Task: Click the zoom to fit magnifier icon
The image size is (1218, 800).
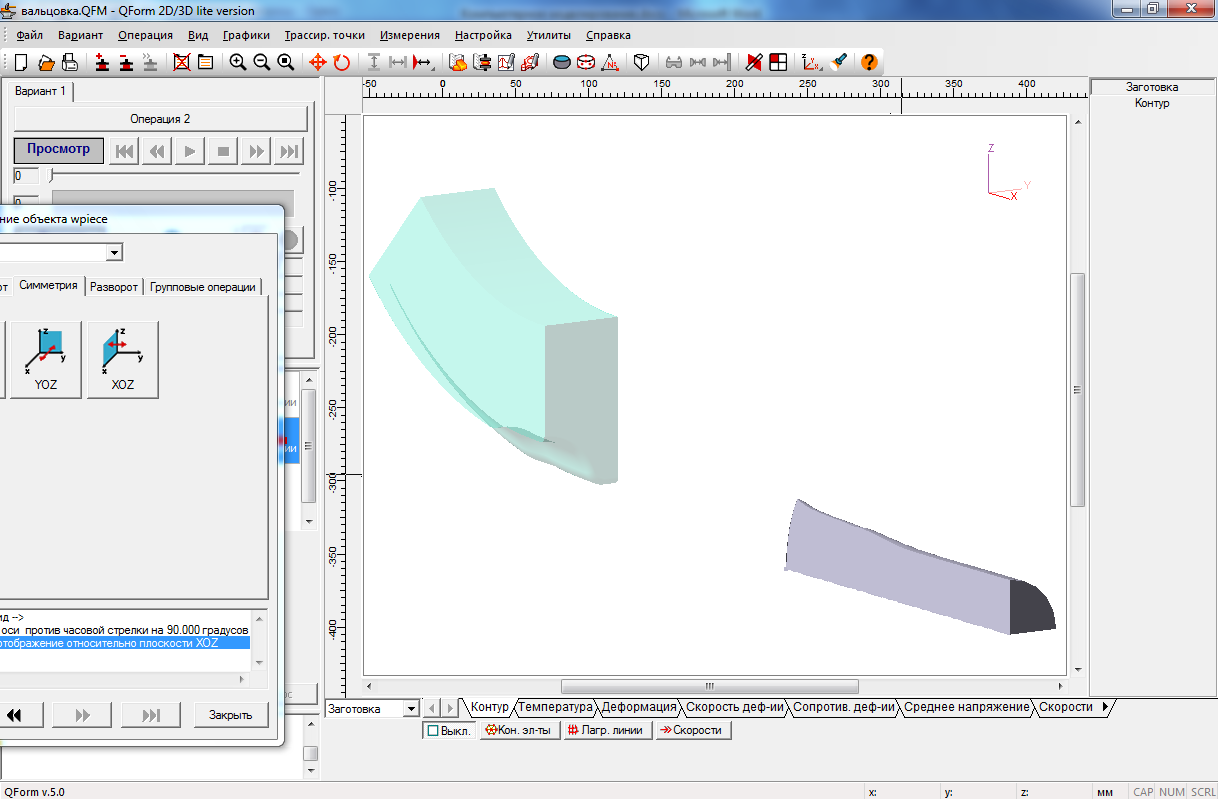Action: tap(286, 62)
